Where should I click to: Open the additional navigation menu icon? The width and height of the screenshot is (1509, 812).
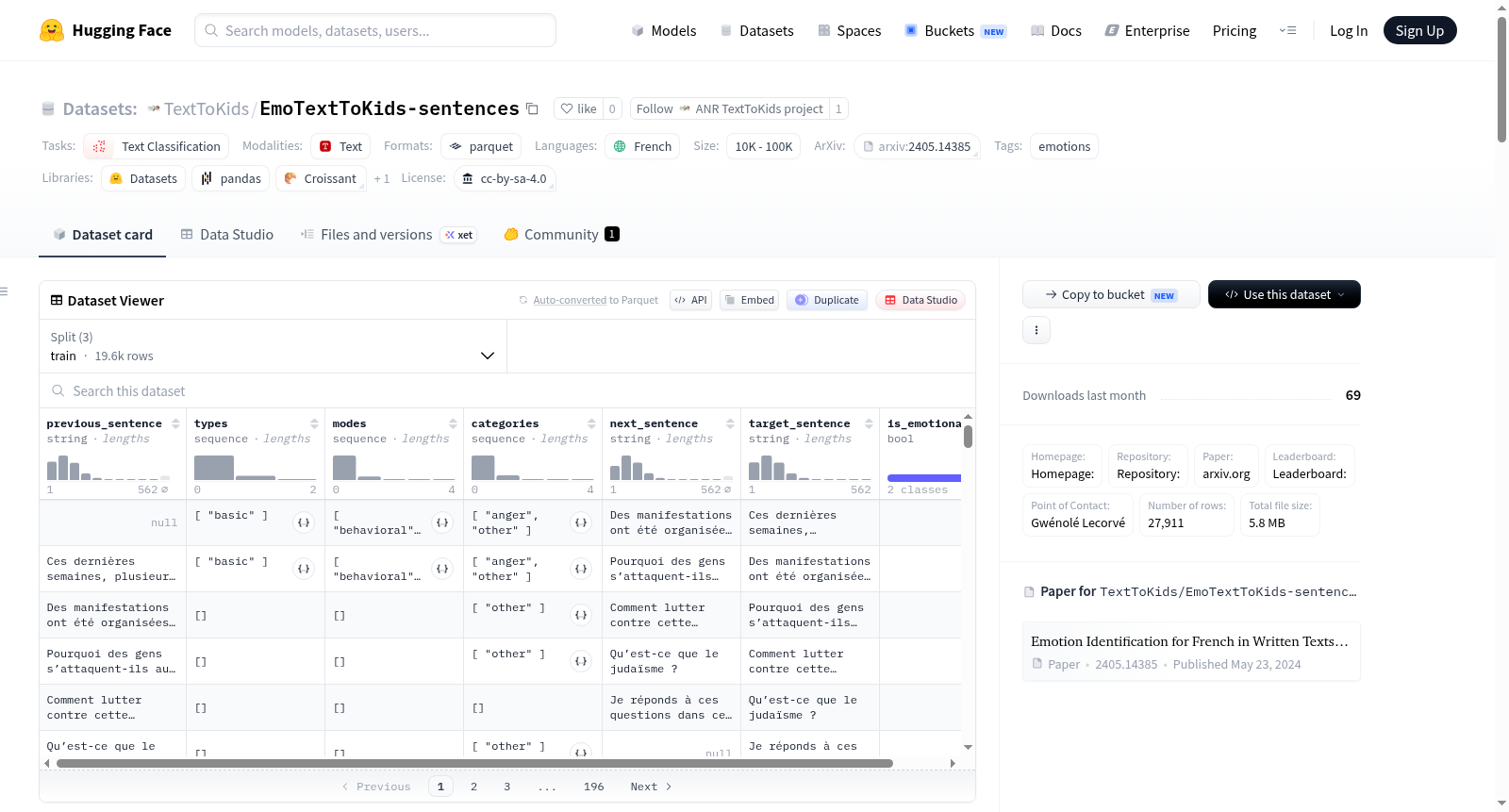tap(1287, 30)
